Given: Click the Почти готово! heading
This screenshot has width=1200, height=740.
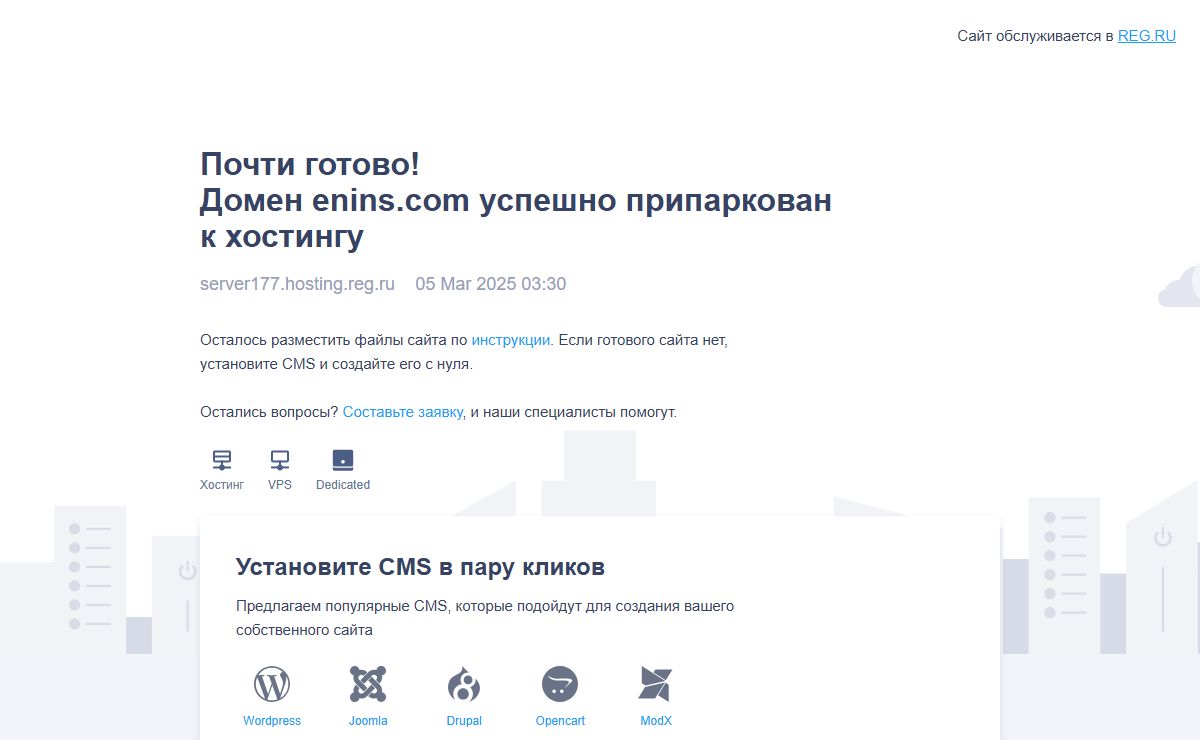Looking at the screenshot, I should [310, 164].
